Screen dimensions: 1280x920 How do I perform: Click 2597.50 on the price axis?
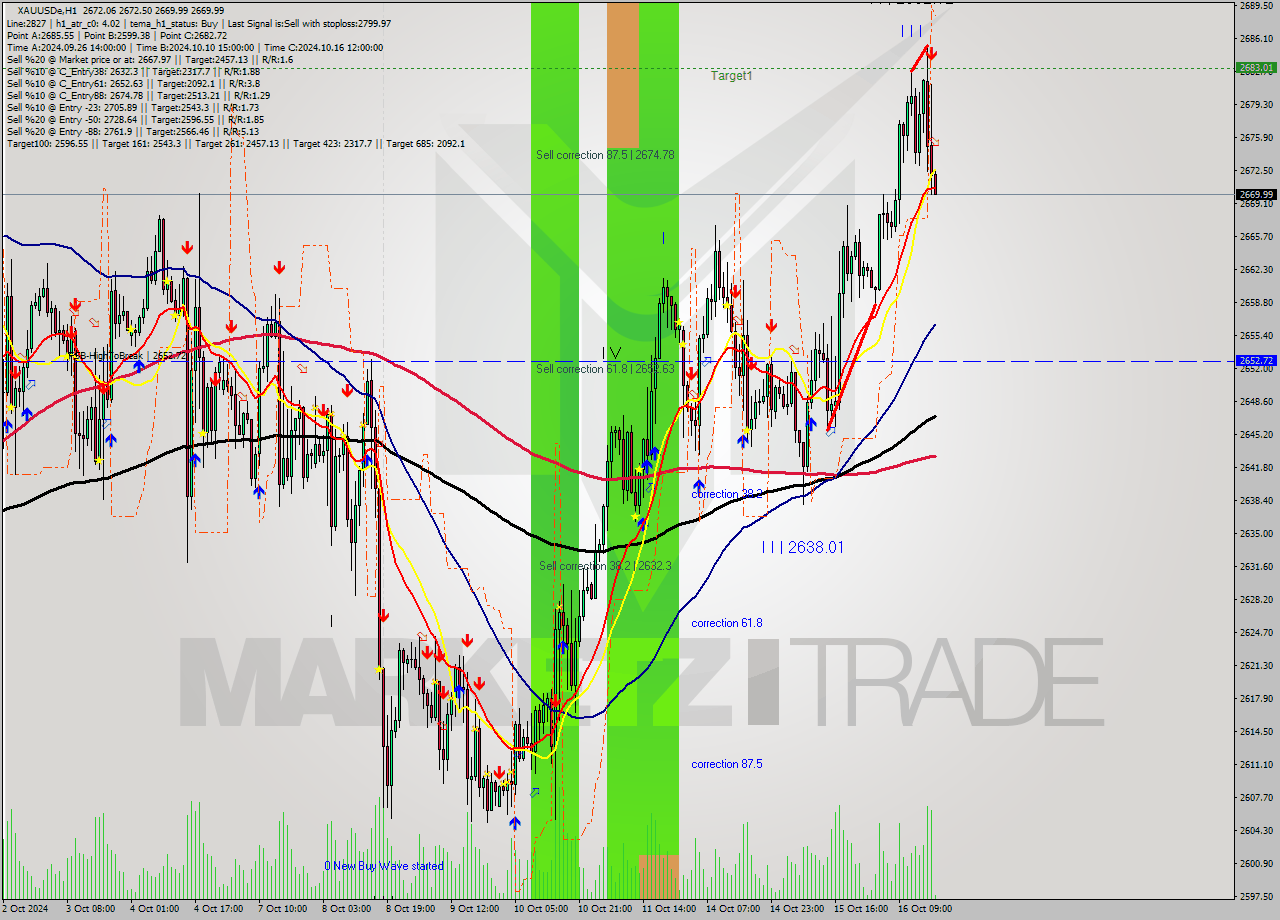coord(1256,896)
